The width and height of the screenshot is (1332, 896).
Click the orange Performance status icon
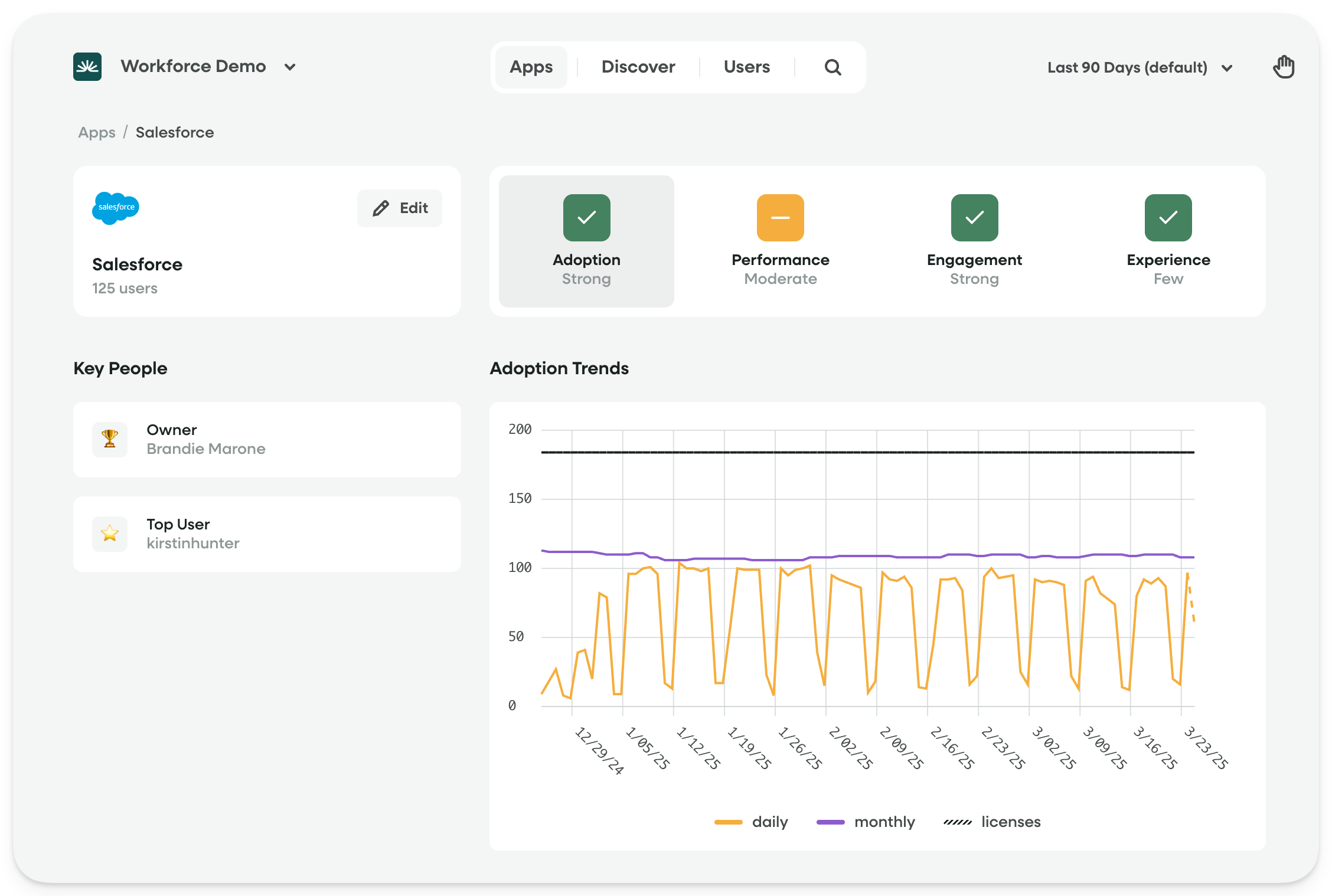(x=781, y=218)
